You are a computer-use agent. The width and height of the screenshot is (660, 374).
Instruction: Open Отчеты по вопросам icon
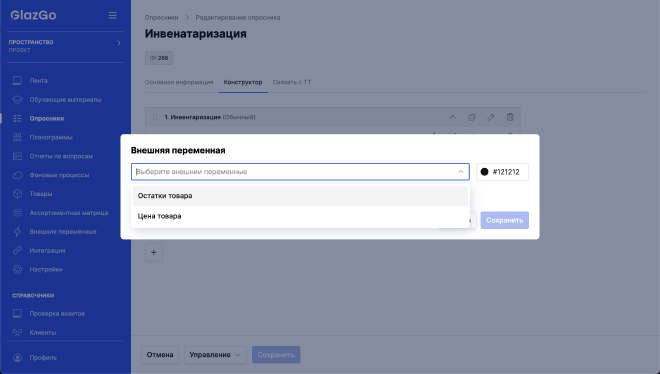[x=17, y=156]
